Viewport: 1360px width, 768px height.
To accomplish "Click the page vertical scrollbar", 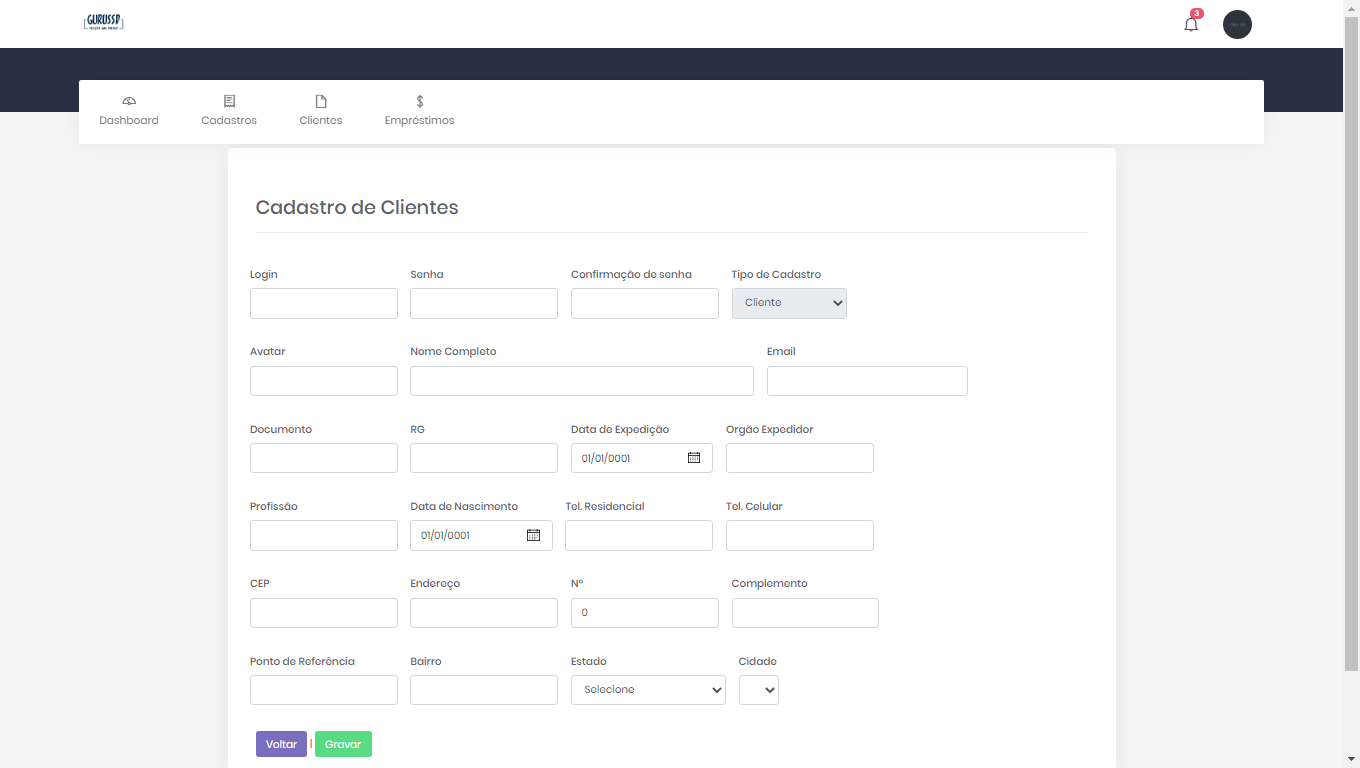I will (1351, 340).
